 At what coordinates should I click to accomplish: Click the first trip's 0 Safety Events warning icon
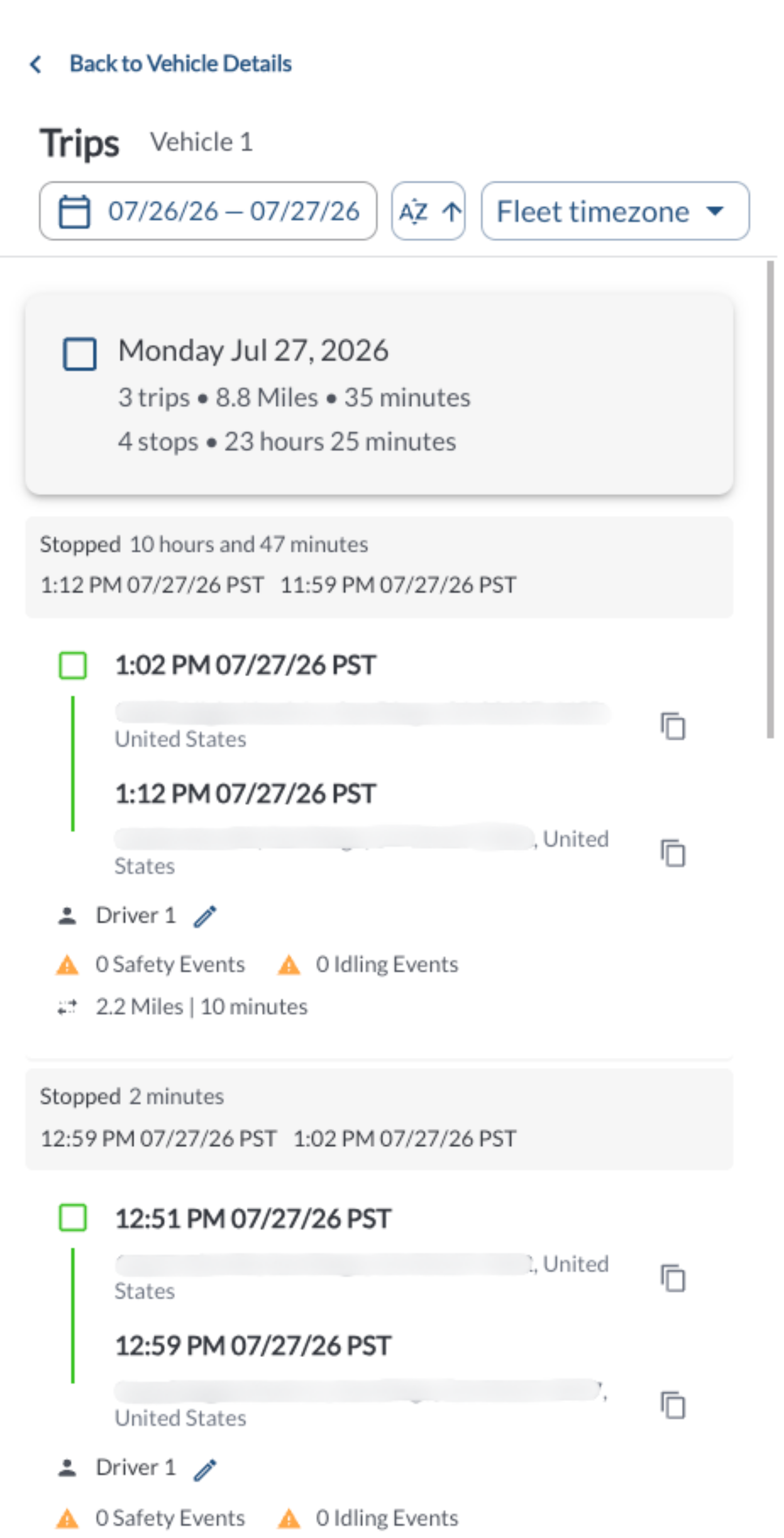coord(68,965)
